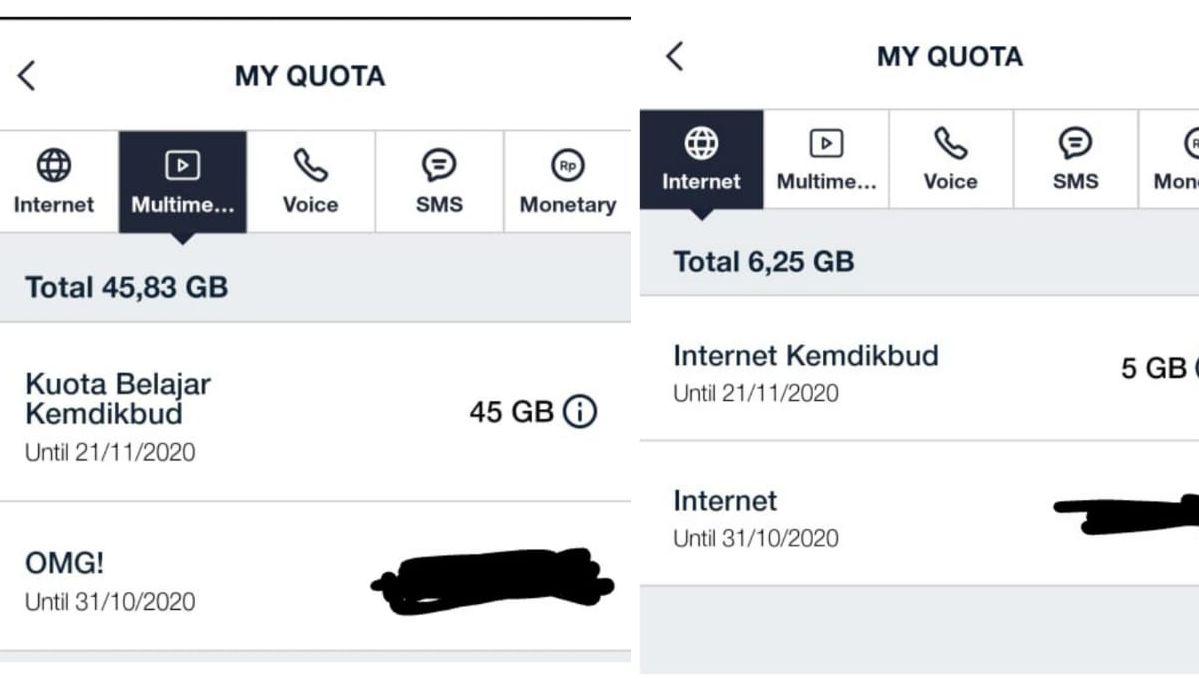Open Voice tab on right screen

pyautogui.click(x=950, y=159)
